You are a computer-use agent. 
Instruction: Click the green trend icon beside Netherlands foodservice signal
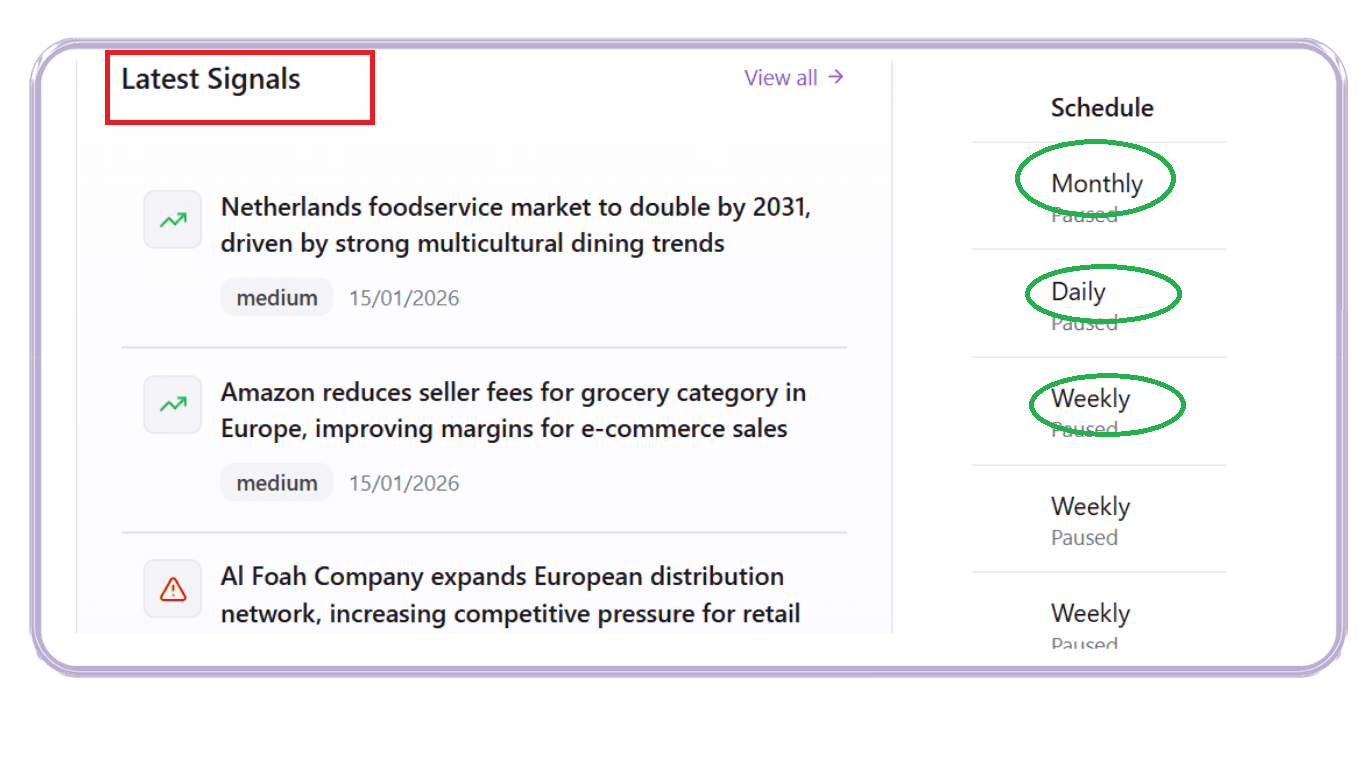coord(173,219)
